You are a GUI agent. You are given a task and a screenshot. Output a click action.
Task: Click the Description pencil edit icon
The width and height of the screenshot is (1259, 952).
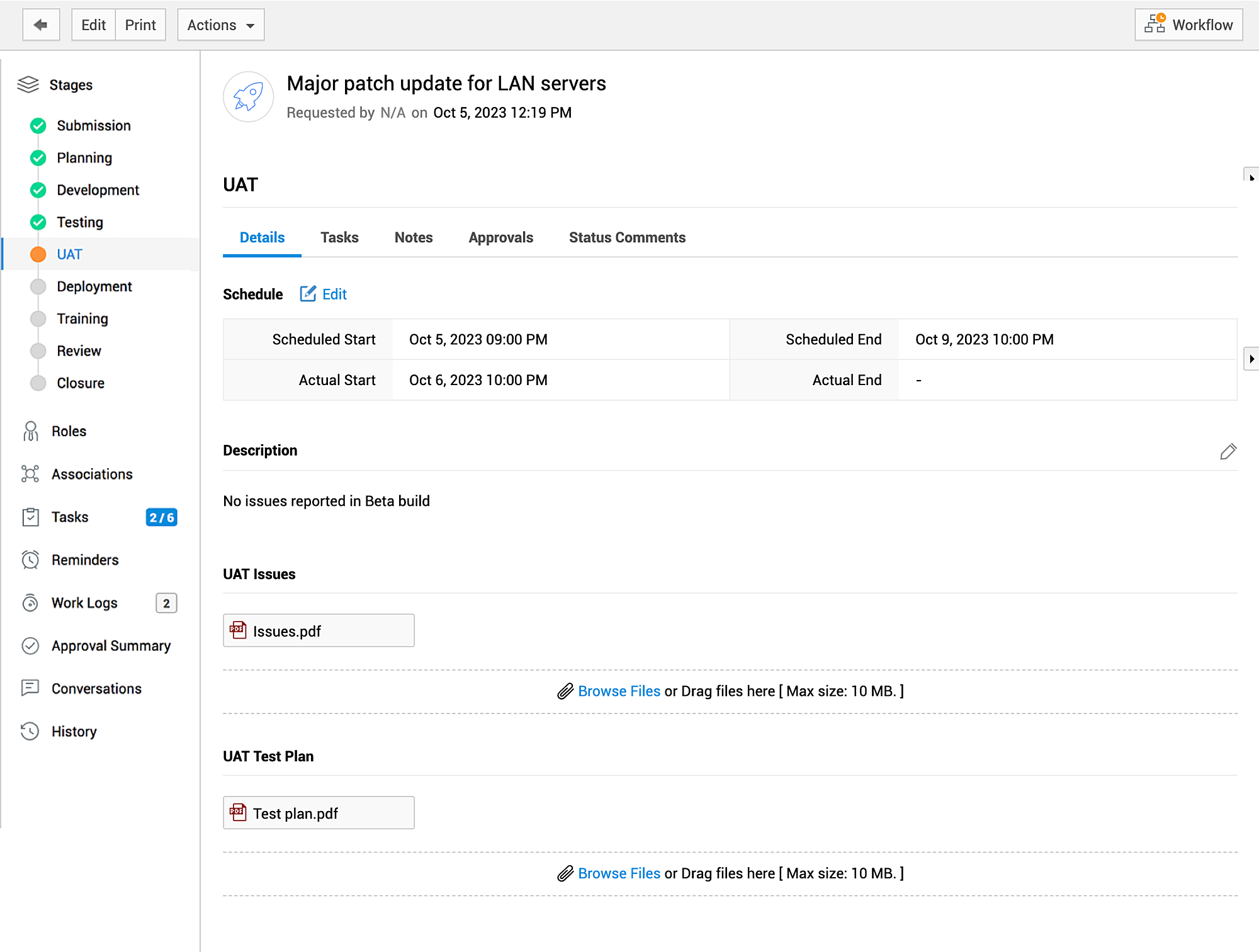pos(1228,451)
